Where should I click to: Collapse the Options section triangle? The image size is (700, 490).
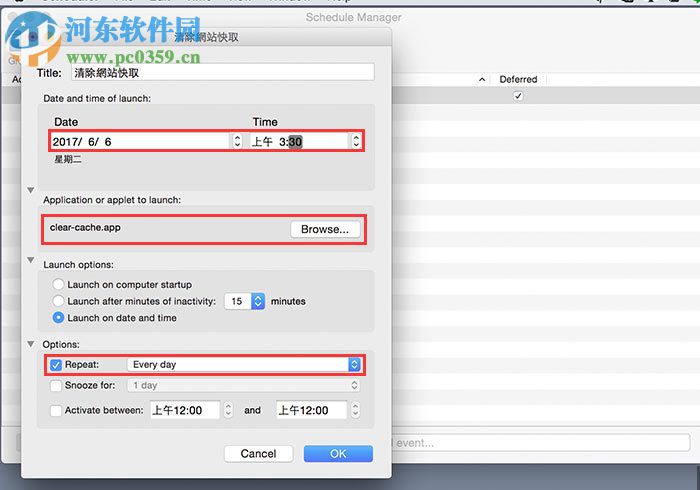[30, 344]
